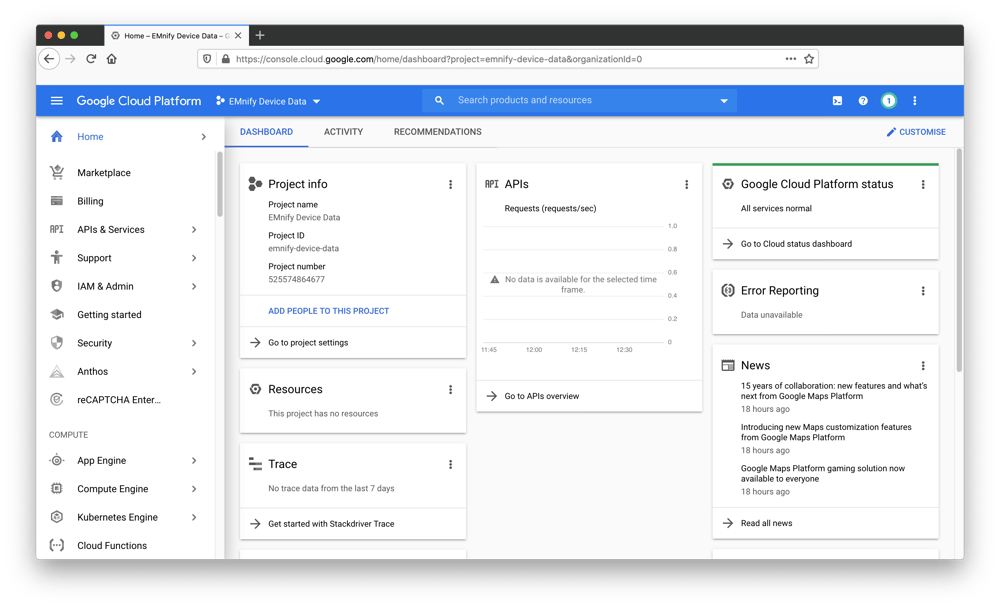Expand the search options dropdown arrow
This screenshot has height=607, width=1000.
pyautogui.click(x=724, y=101)
